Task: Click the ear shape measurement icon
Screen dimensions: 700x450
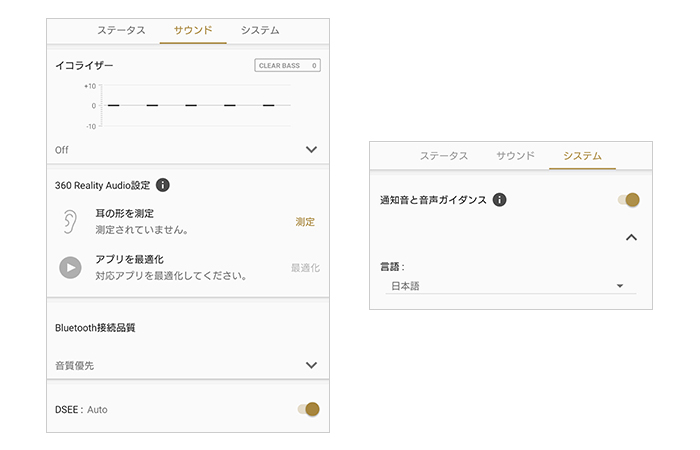Action: point(69,221)
